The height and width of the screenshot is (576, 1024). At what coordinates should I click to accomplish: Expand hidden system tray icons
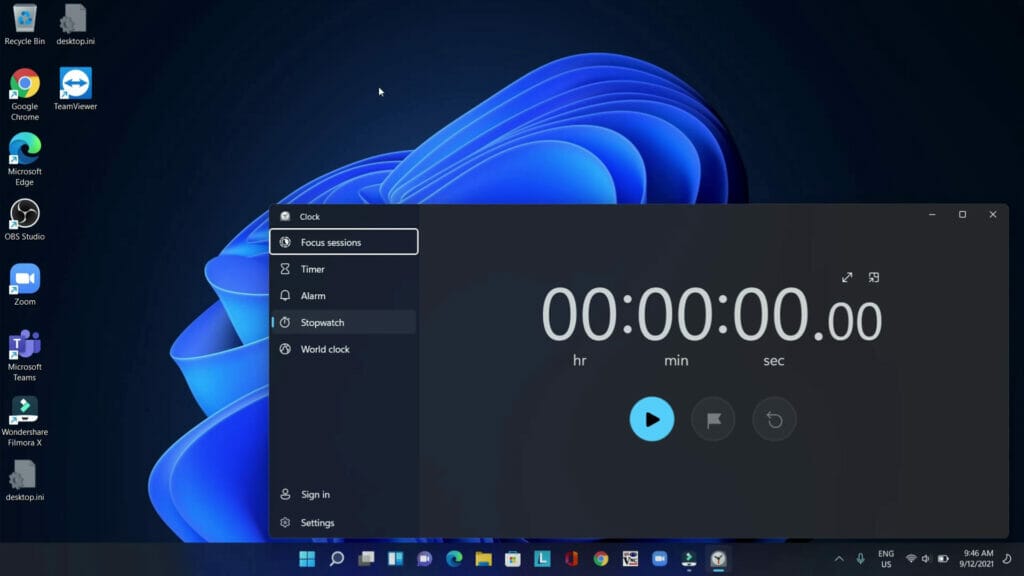(x=837, y=558)
